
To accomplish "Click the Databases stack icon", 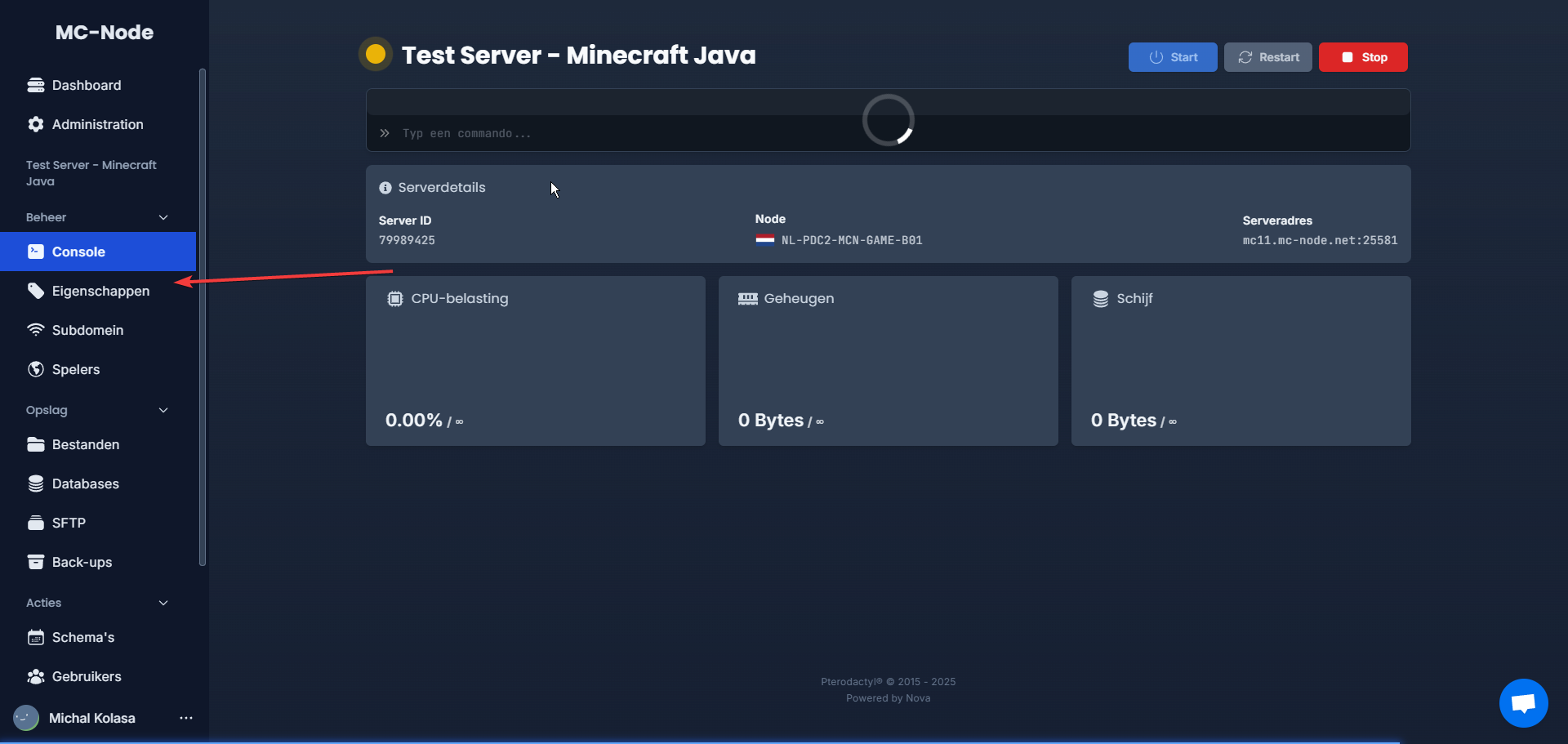I will tap(36, 483).
